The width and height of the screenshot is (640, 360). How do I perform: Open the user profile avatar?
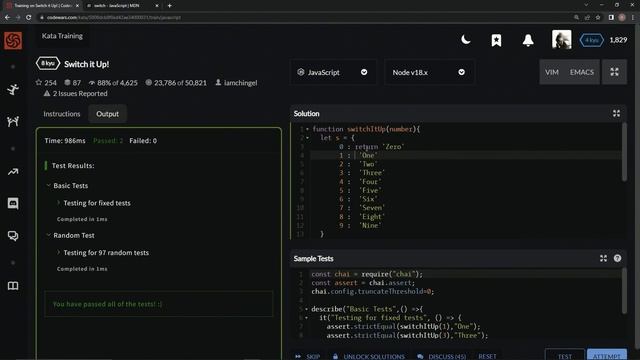click(x=562, y=40)
